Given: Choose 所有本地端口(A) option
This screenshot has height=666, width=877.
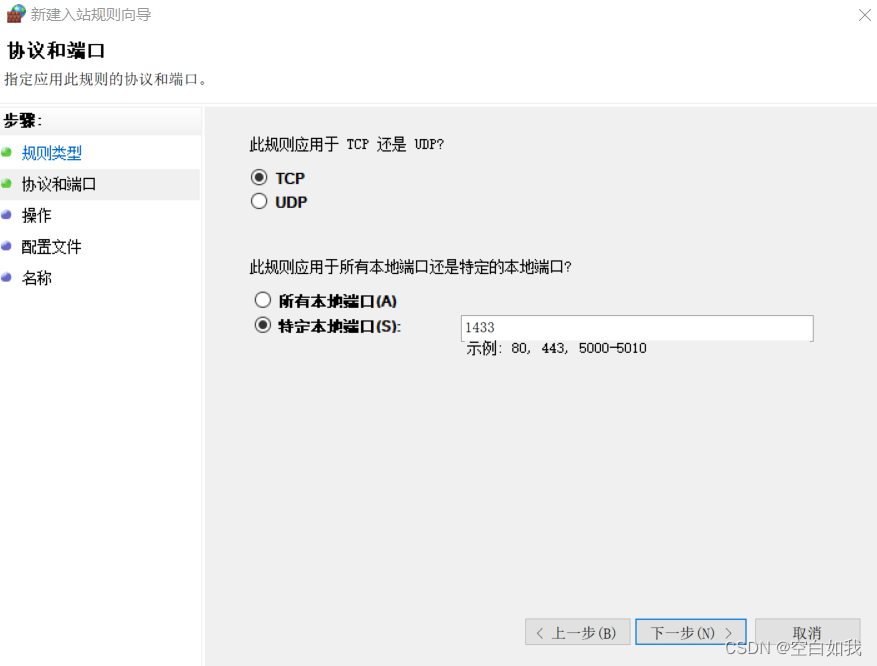Looking at the screenshot, I should (263, 300).
